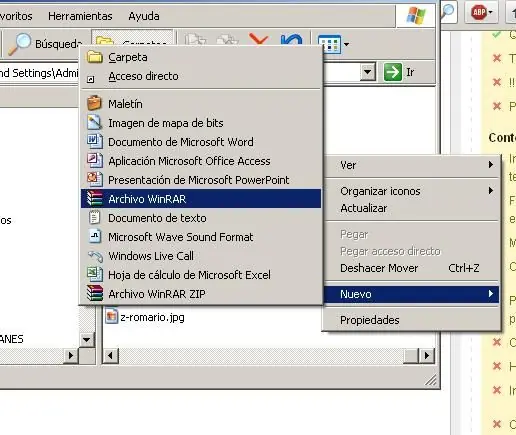Select Archivo WinRAR ZIP
Image resolution: width=516 pixels, height=435 pixels.
tap(201, 294)
